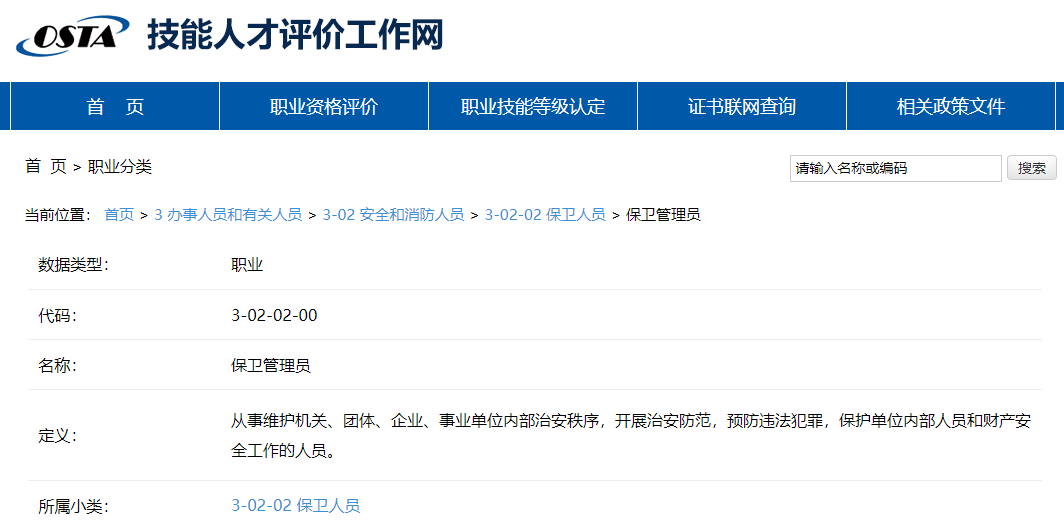Click the 定义 description paragraph

coord(631,436)
